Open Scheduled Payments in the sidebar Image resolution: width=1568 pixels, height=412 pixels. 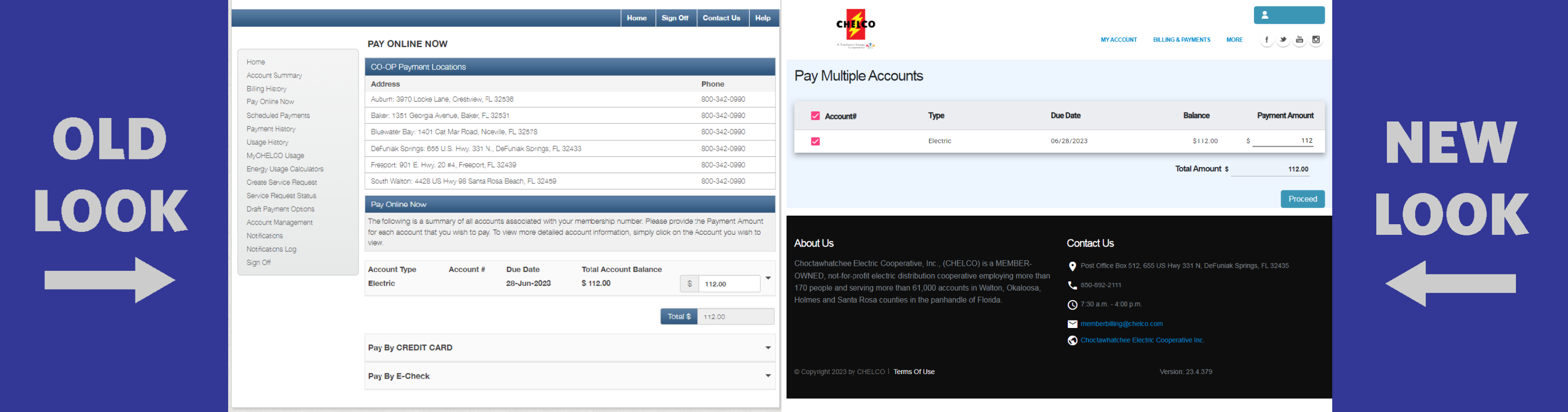pyautogui.click(x=278, y=116)
